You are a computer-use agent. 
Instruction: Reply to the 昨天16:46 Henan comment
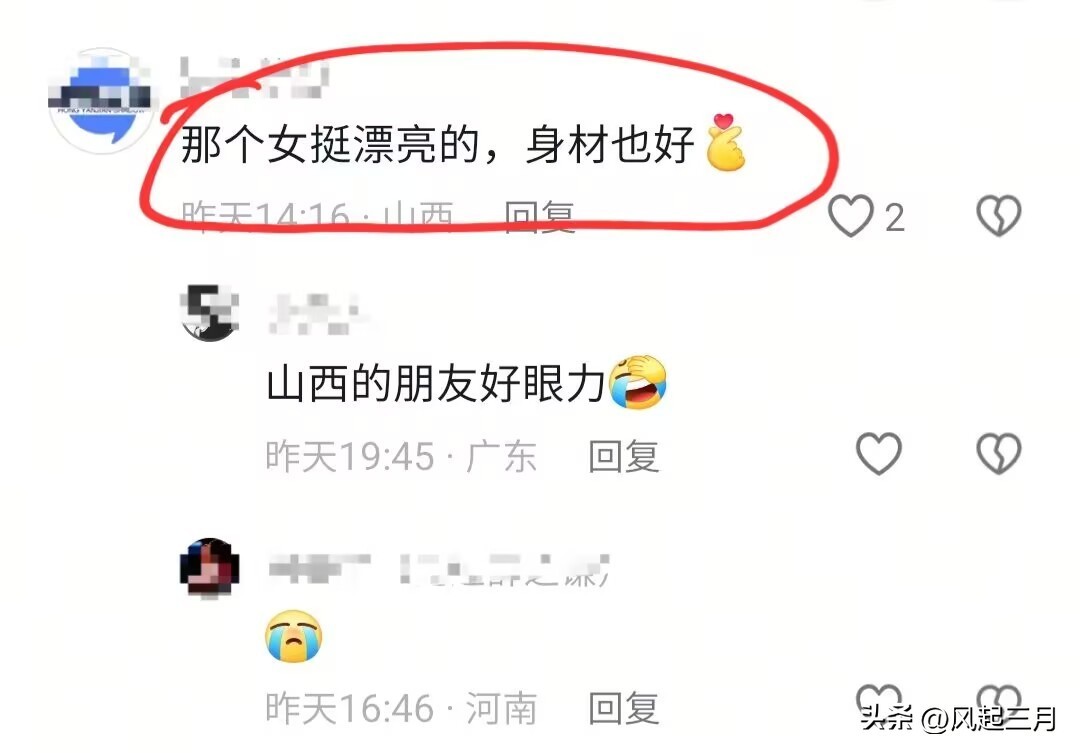tap(624, 708)
